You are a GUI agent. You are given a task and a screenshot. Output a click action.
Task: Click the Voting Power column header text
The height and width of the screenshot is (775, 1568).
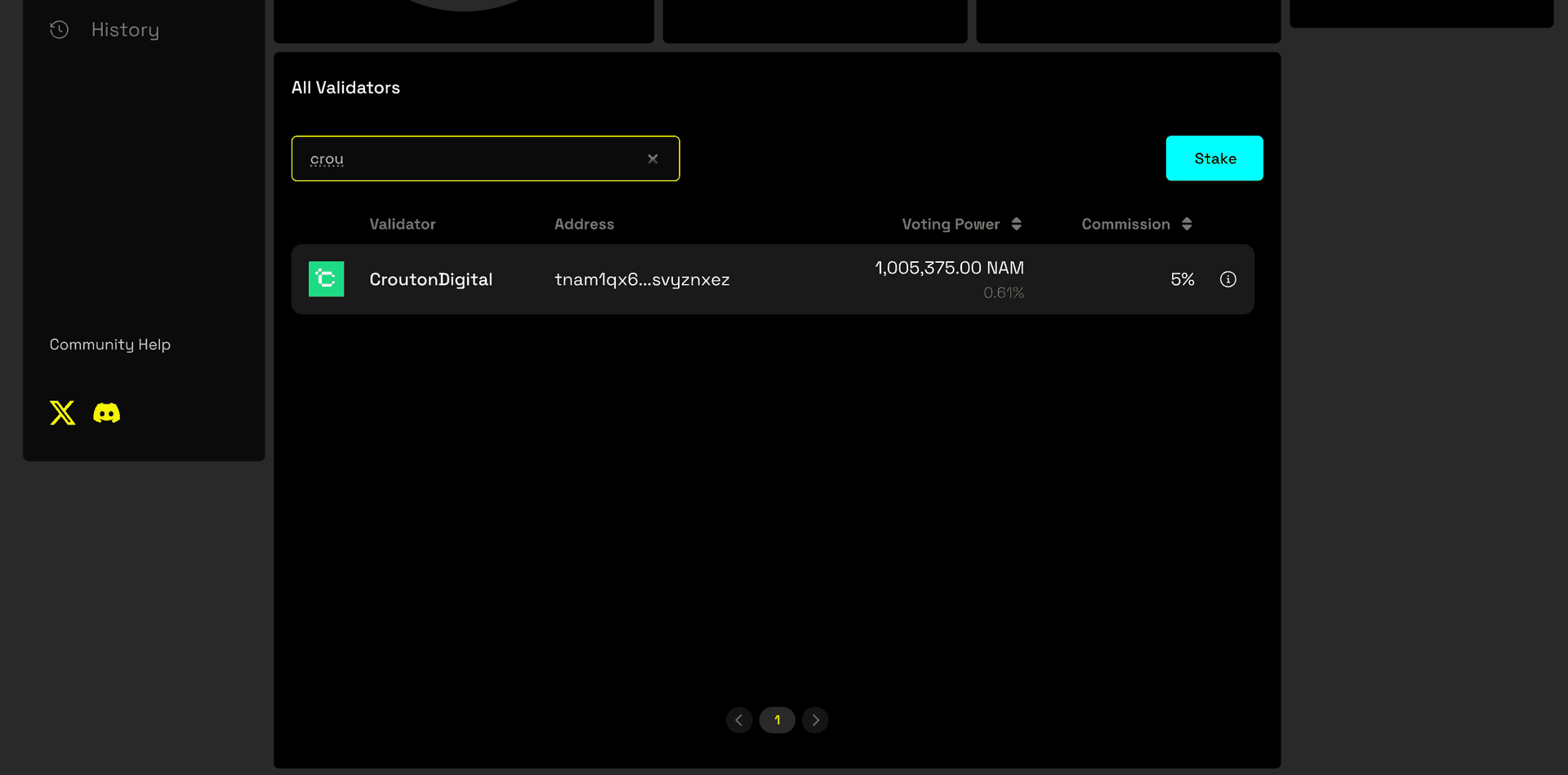point(950,224)
